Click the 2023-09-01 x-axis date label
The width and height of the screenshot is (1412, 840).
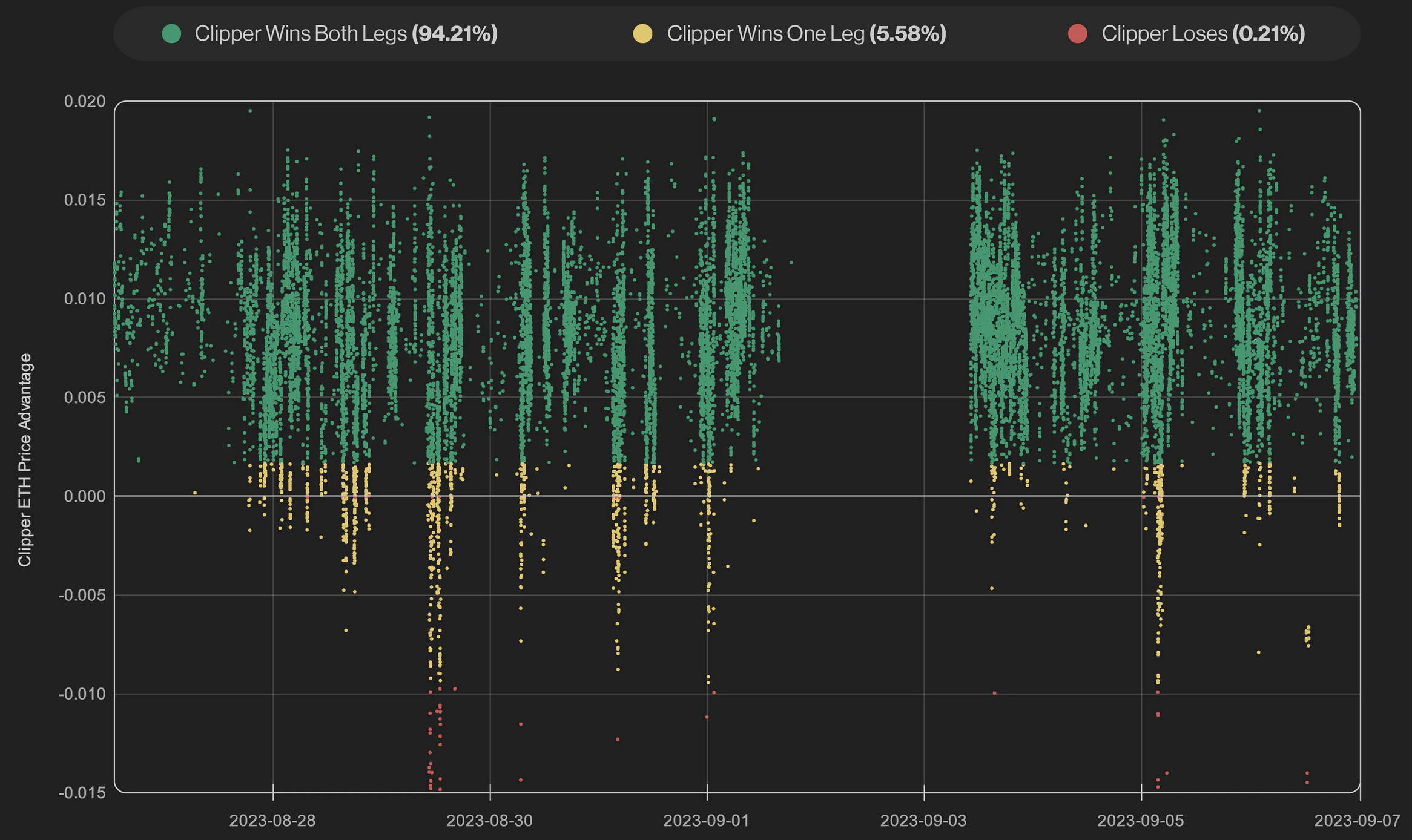(706, 821)
